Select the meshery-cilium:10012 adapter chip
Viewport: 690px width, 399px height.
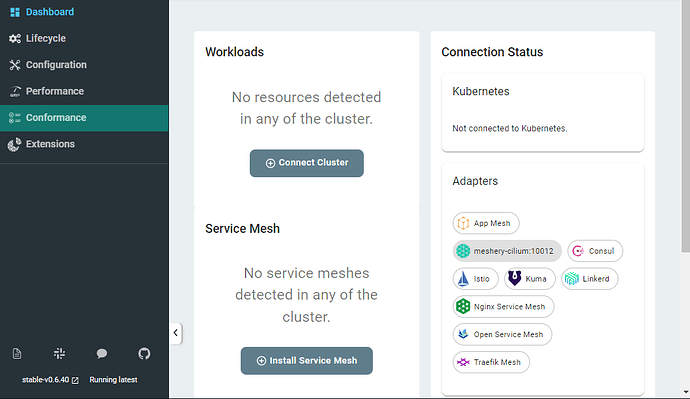[x=507, y=251]
